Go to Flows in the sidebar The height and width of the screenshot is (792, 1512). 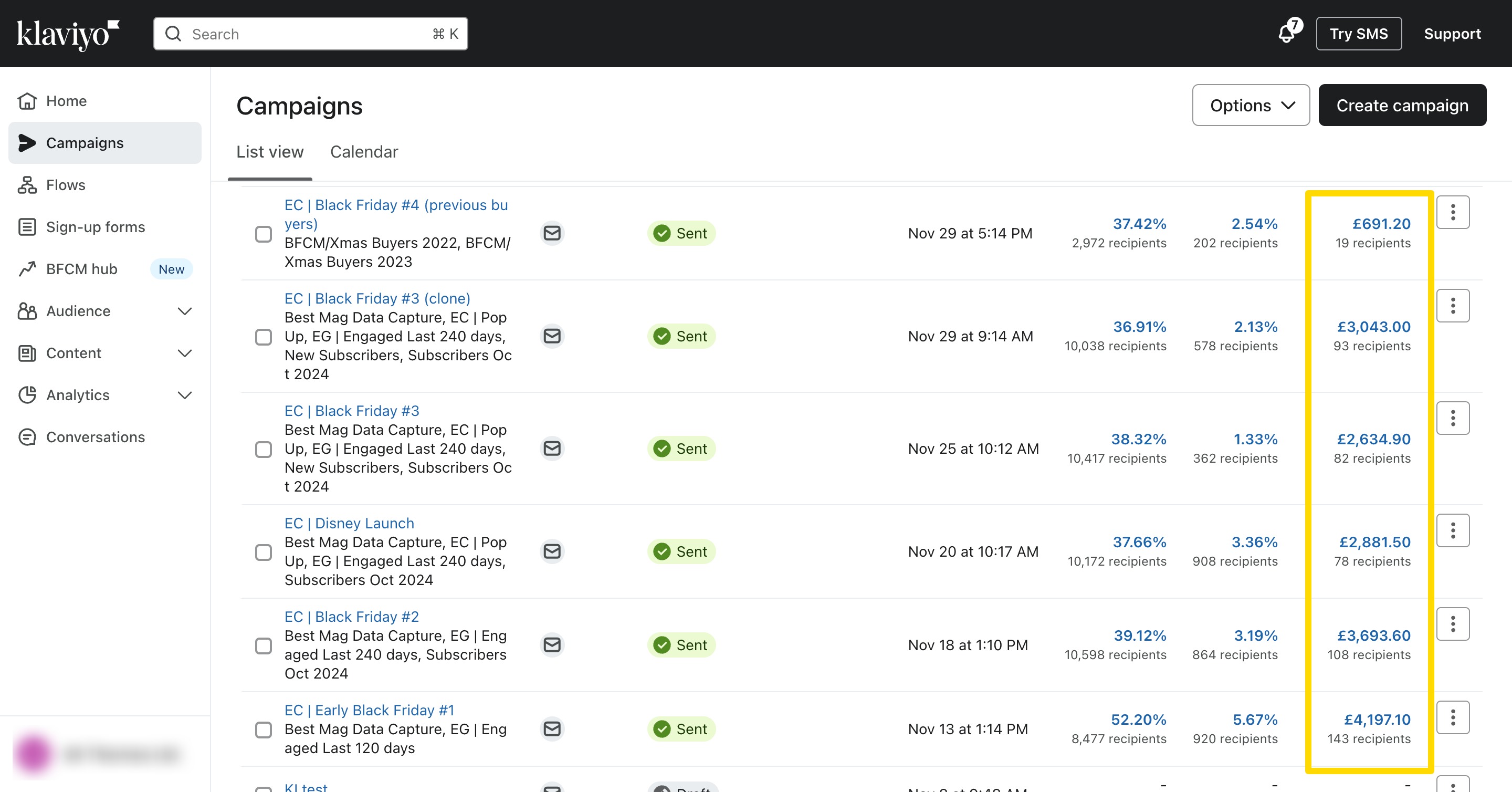[x=105, y=185]
